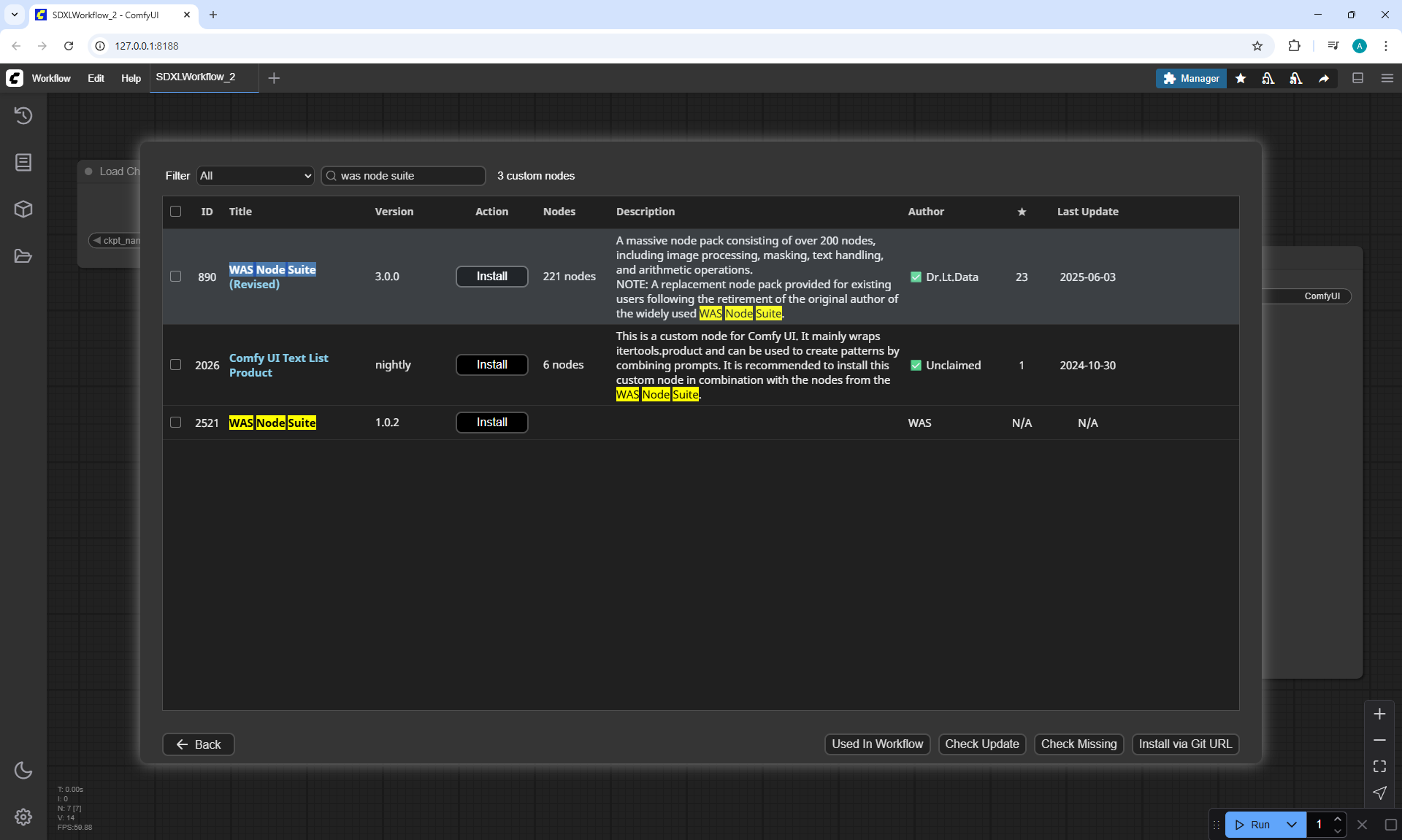
Task: Toggle the select-all header checkbox
Action: (175, 212)
